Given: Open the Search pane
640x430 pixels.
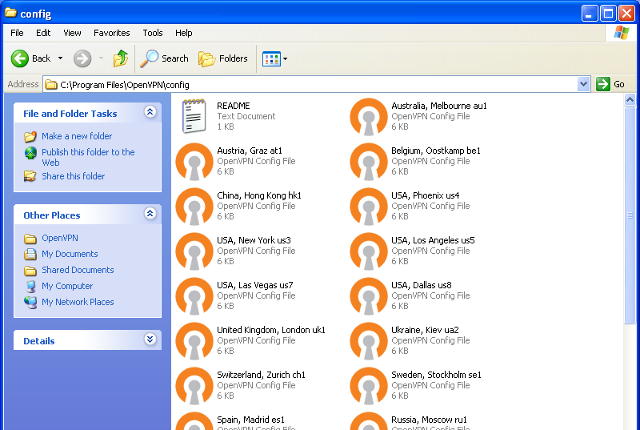Looking at the screenshot, I should 164,59.
